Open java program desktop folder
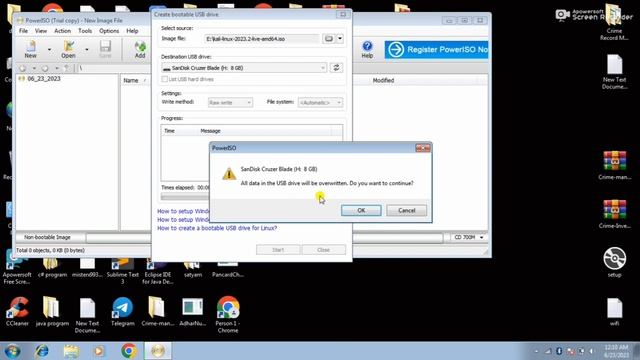 (x=52, y=312)
